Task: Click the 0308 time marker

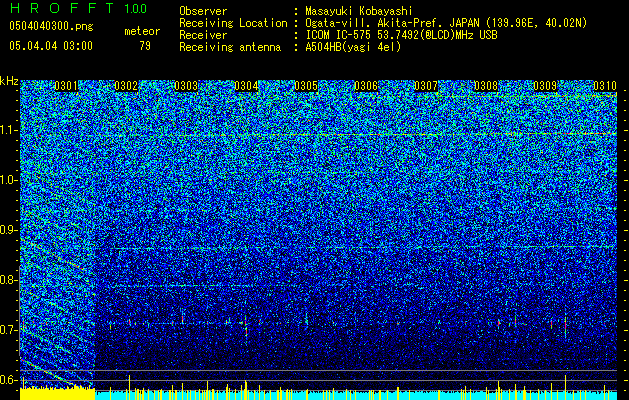Action: [486, 86]
